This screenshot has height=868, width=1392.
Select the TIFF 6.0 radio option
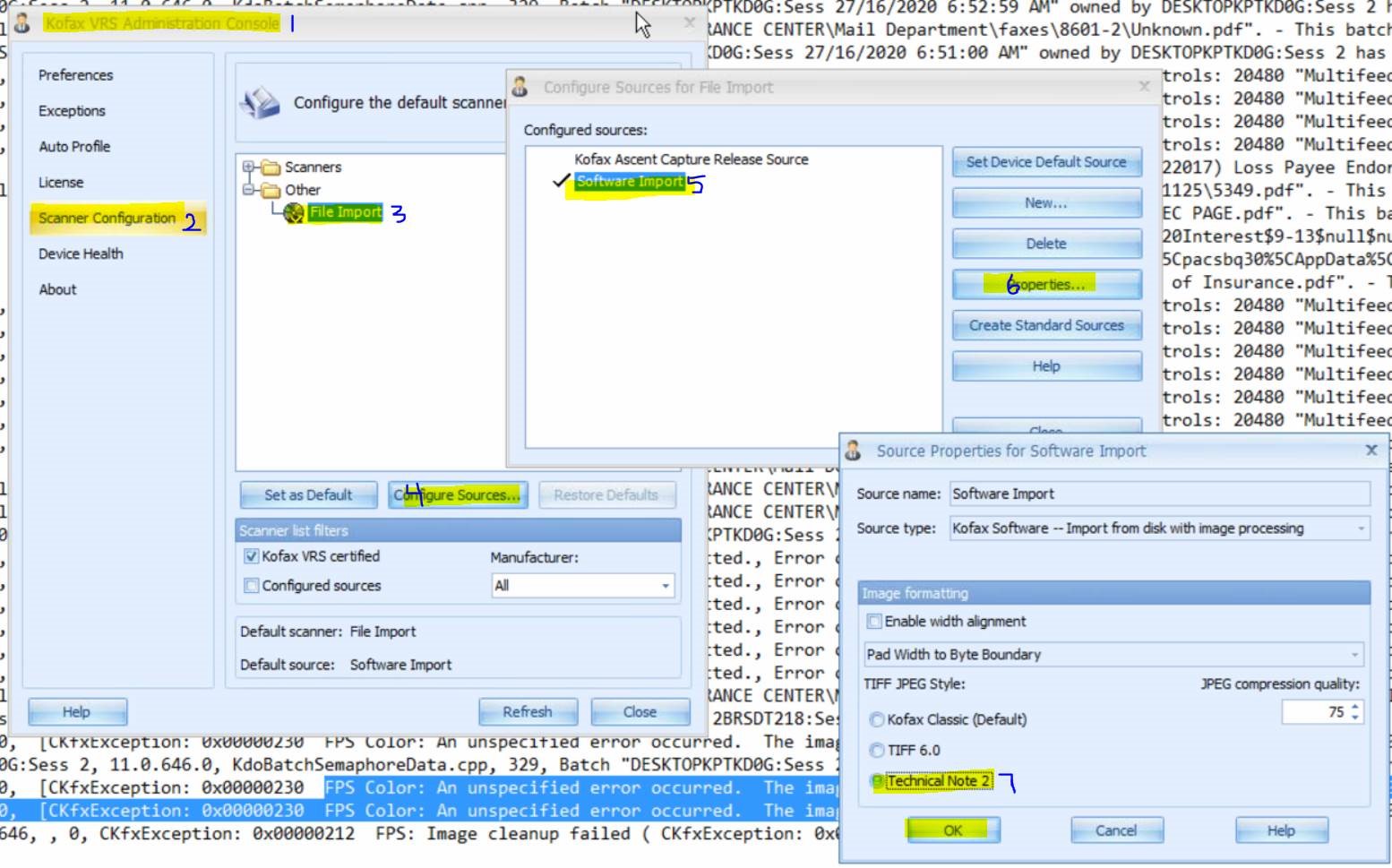(877, 751)
